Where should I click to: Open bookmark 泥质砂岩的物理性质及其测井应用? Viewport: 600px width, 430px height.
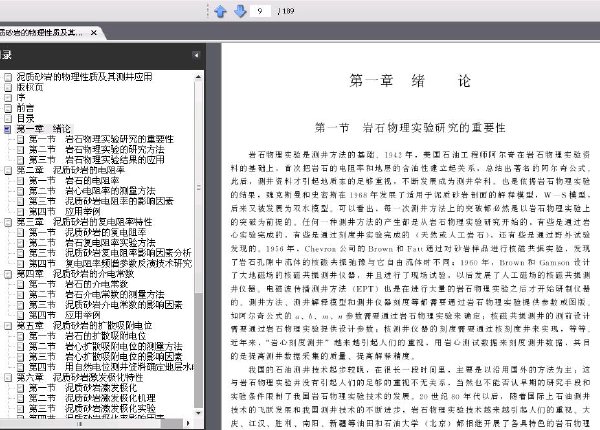pyautogui.click(x=85, y=77)
